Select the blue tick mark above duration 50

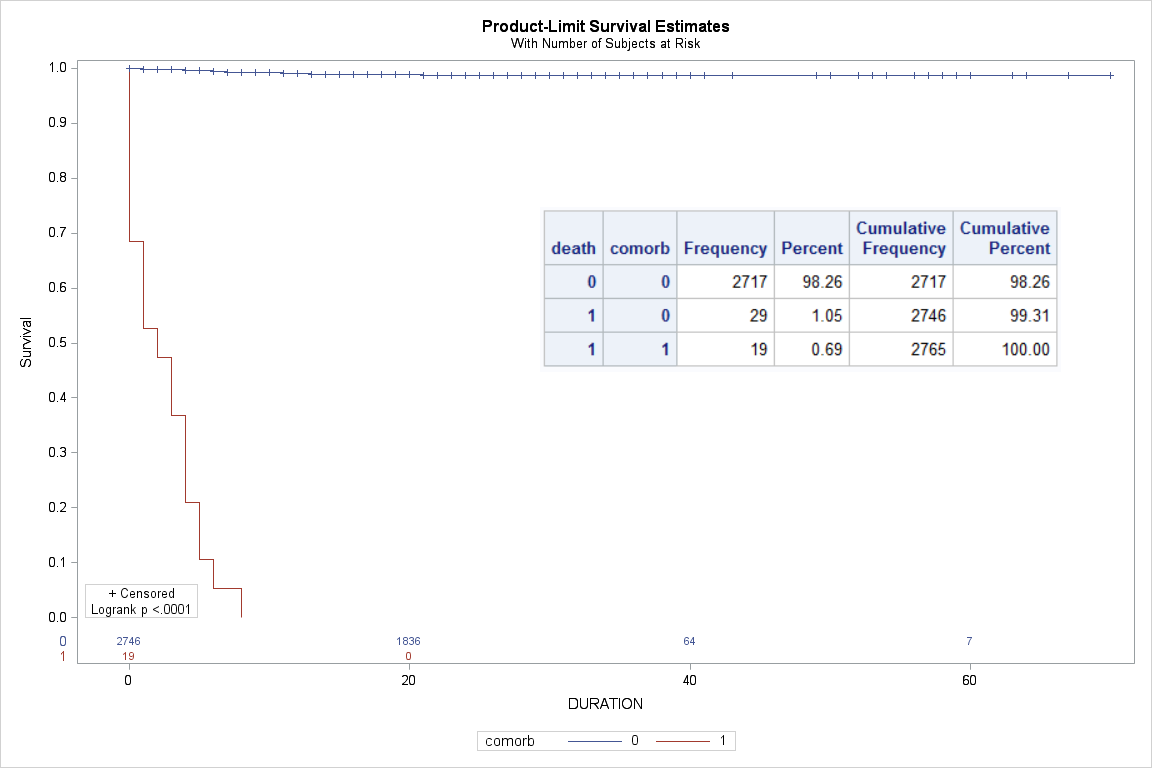[x=829, y=73]
